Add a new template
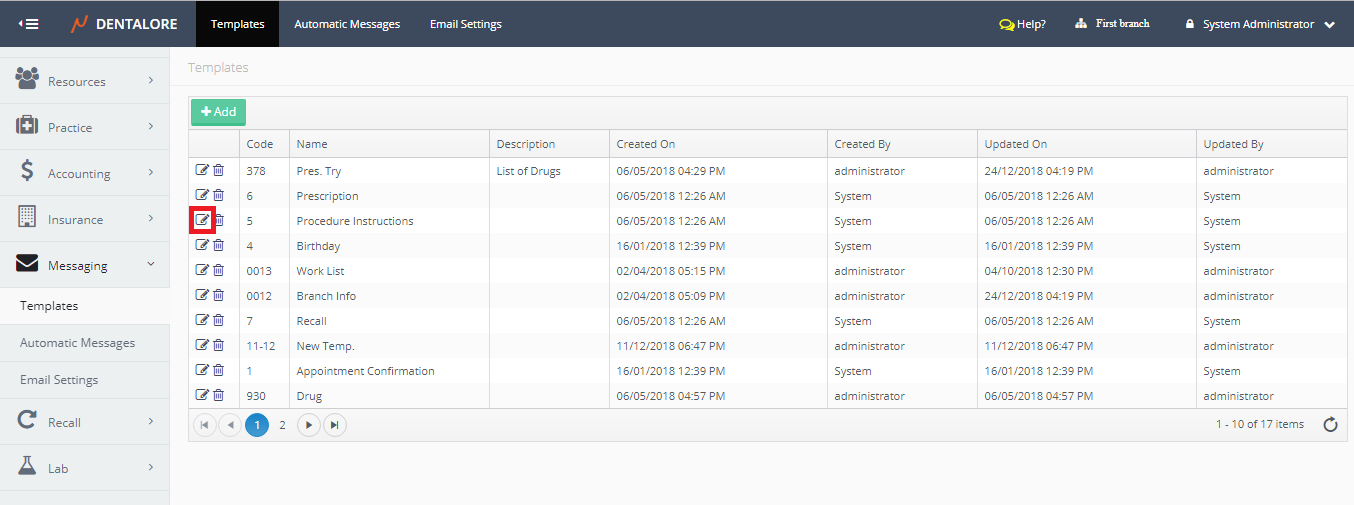This screenshot has height=505, width=1354. [x=218, y=112]
